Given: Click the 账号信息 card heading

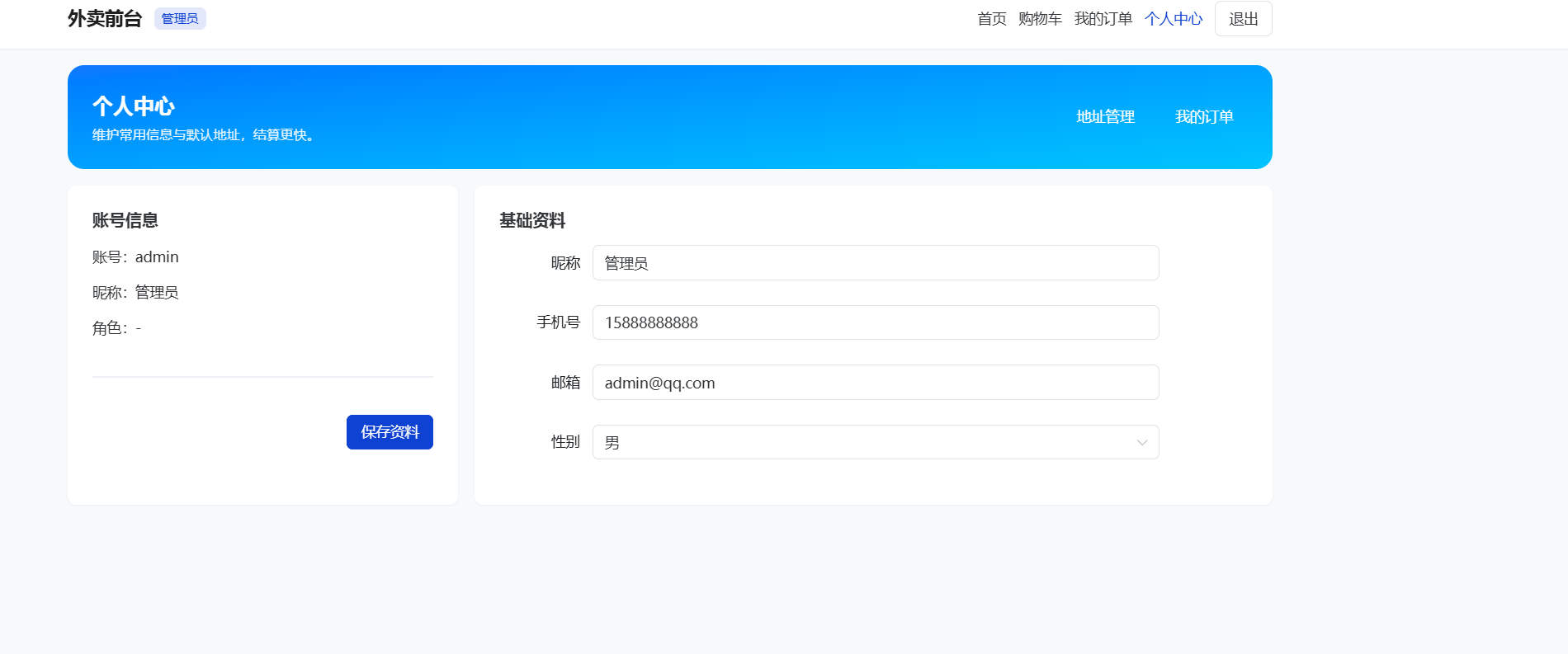Looking at the screenshot, I should click(125, 220).
